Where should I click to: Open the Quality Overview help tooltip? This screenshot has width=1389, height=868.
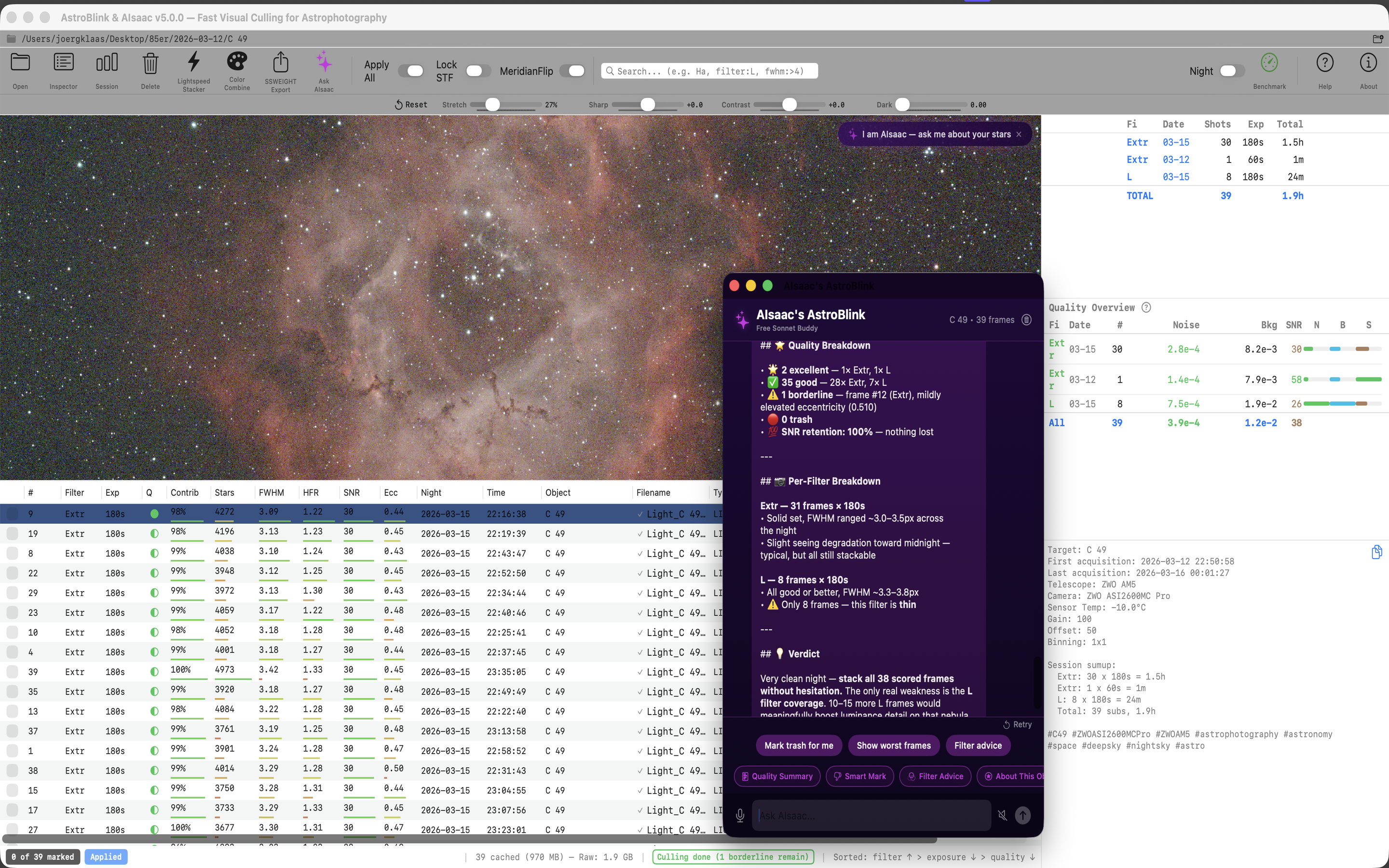coord(1145,307)
